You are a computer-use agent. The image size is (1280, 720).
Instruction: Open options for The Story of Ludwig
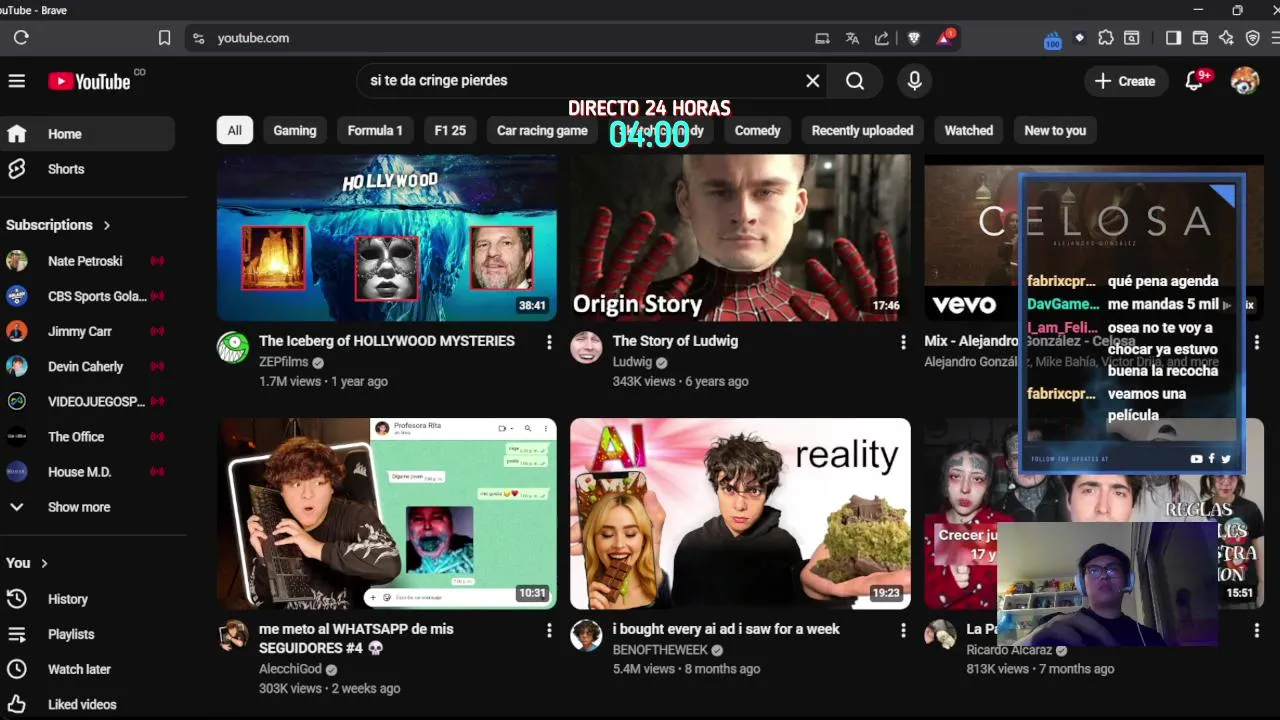[903, 342]
